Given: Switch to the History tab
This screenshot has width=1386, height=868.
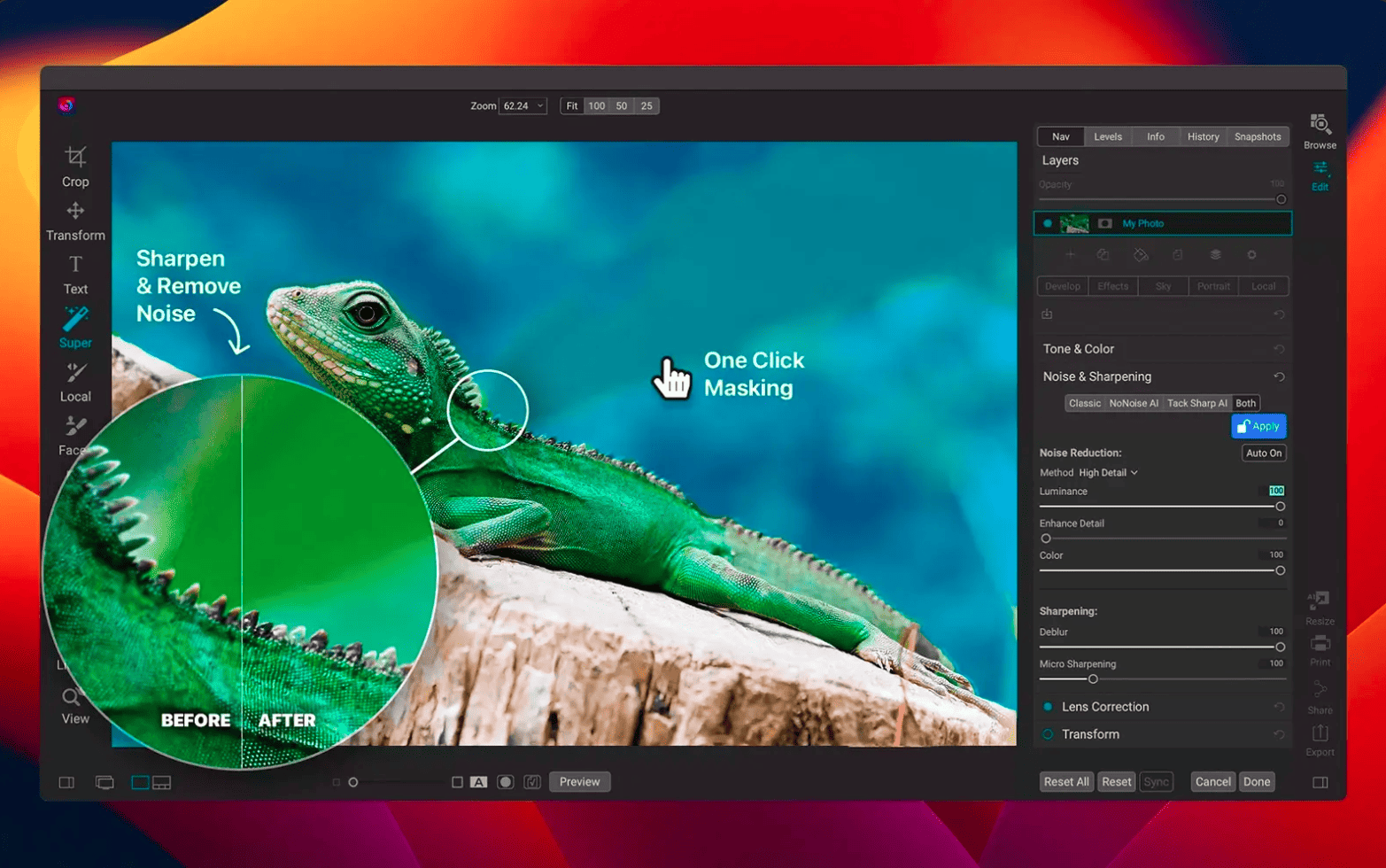Looking at the screenshot, I should pos(1203,136).
